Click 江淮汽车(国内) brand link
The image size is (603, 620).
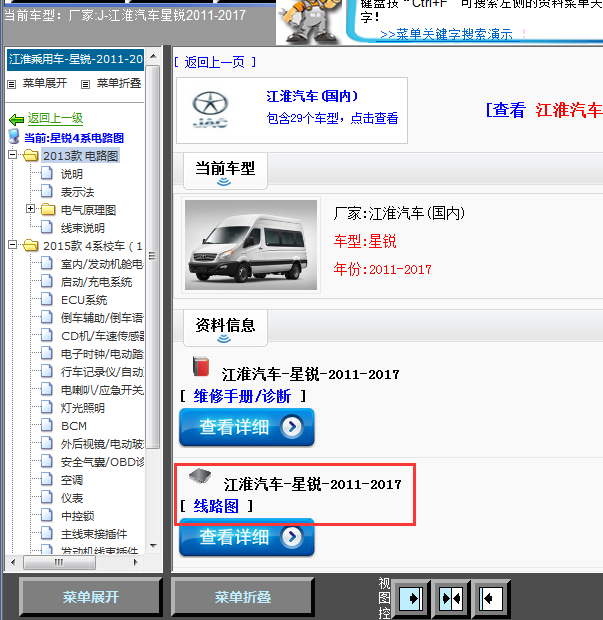[312, 96]
